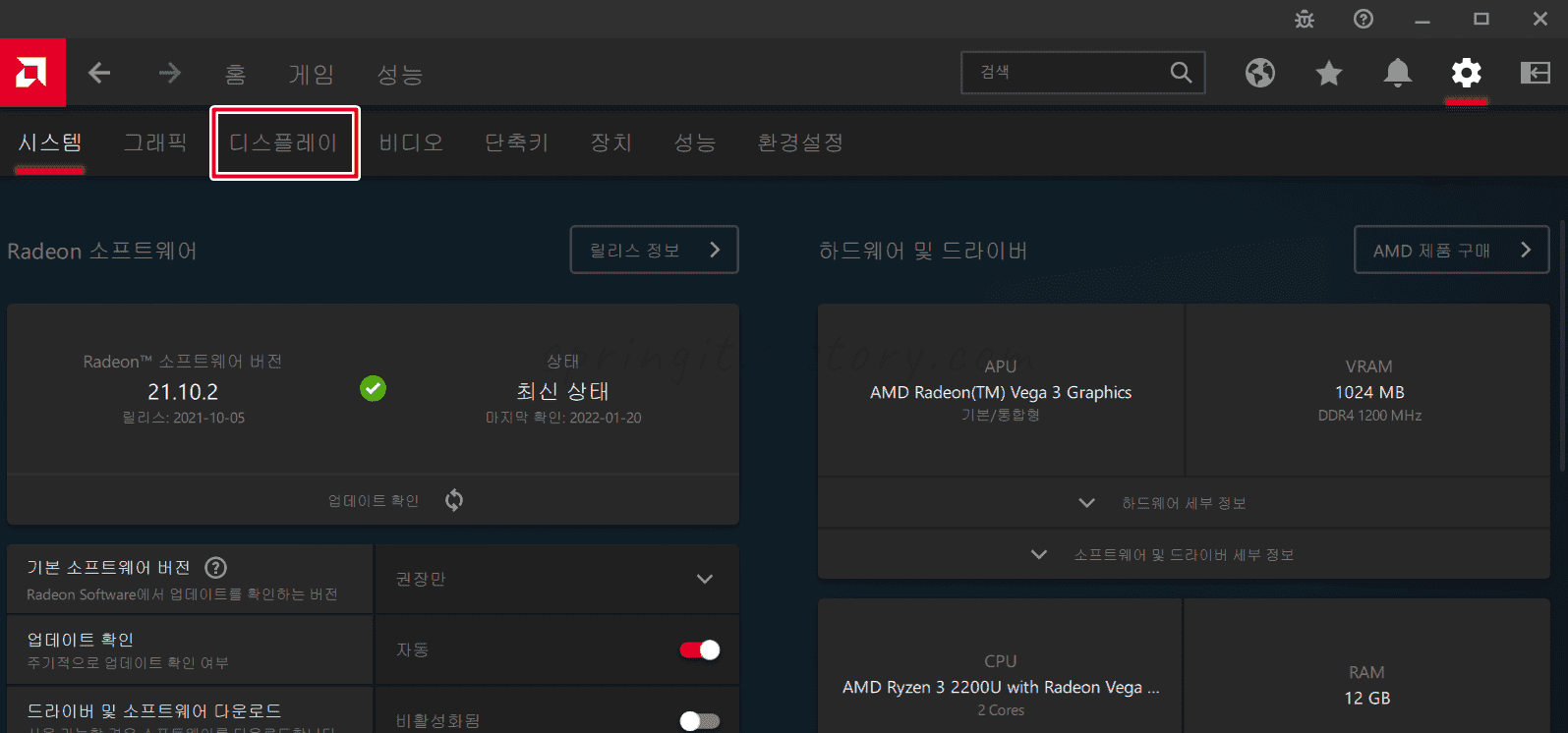The image size is (1568, 733).
Task: Open 릴리스 정보 button
Action: pos(655,251)
